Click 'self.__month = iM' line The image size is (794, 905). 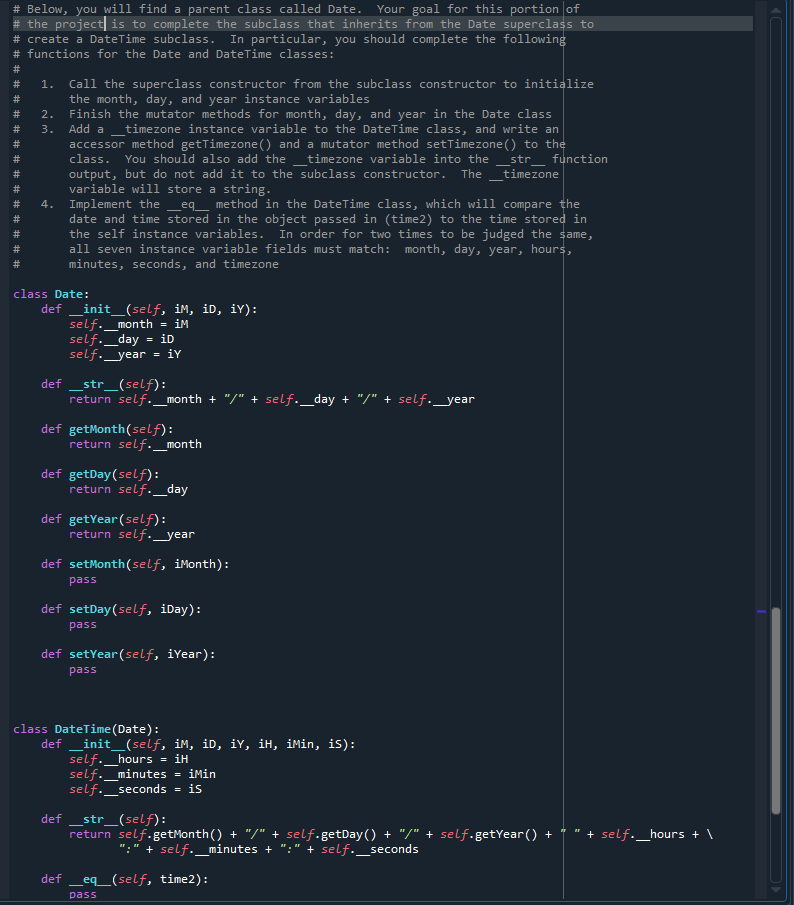(129, 324)
